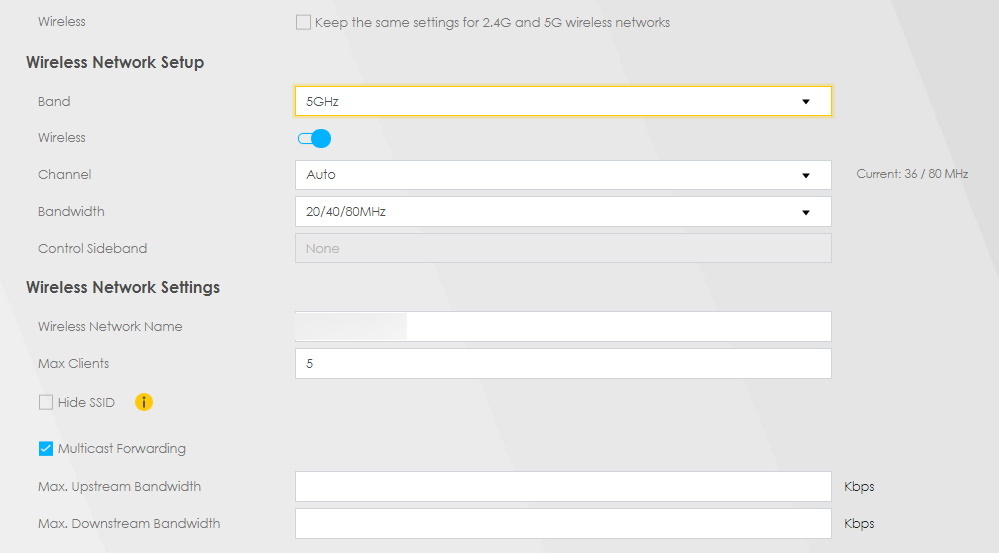Click the Wireless Network Settings heading
This screenshot has width=999, height=553.
tap(123, 287)
